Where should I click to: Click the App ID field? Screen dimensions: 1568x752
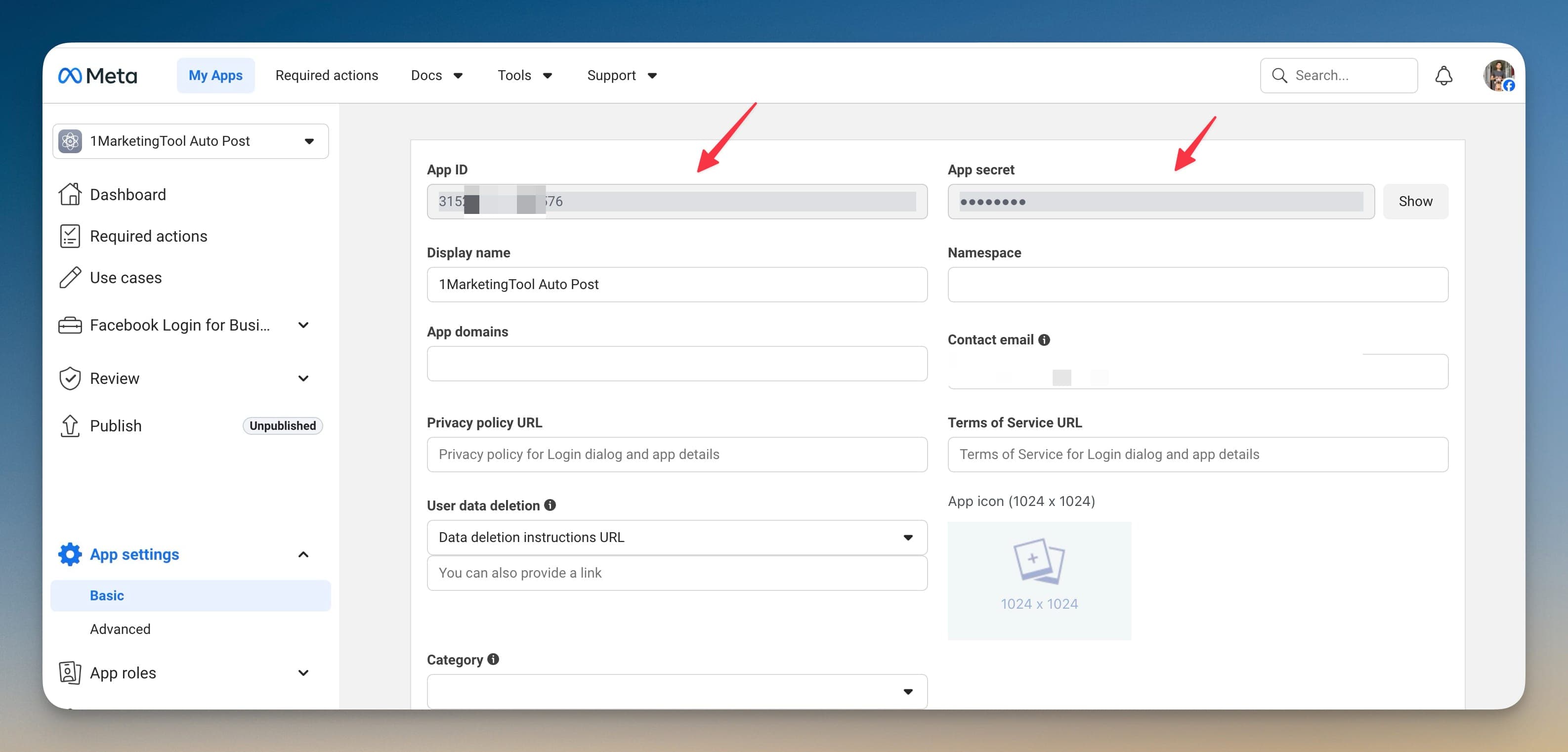coord(677,202)
